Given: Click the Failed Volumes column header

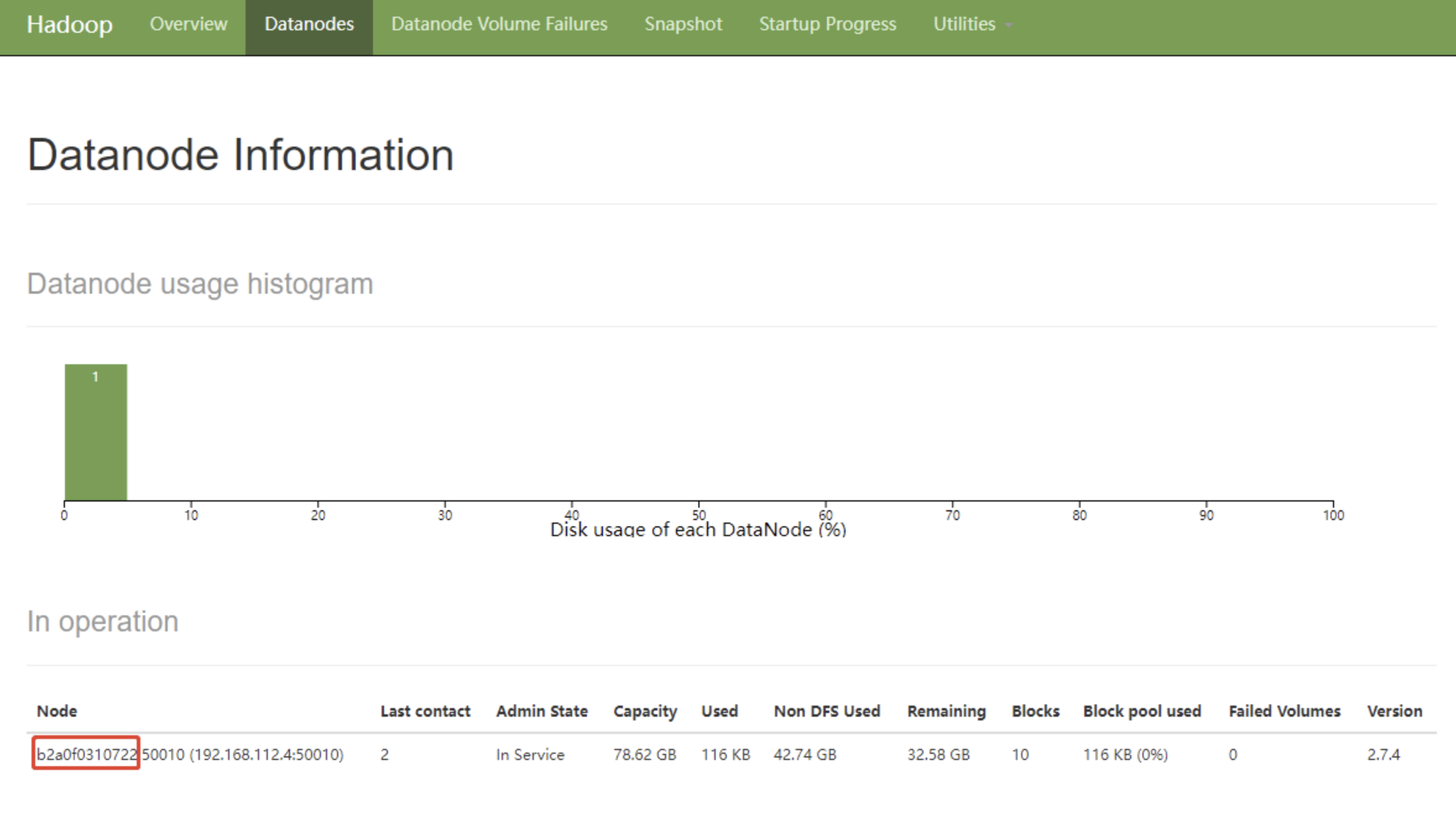Looking at the screenshot, I should coord(1284,711).
